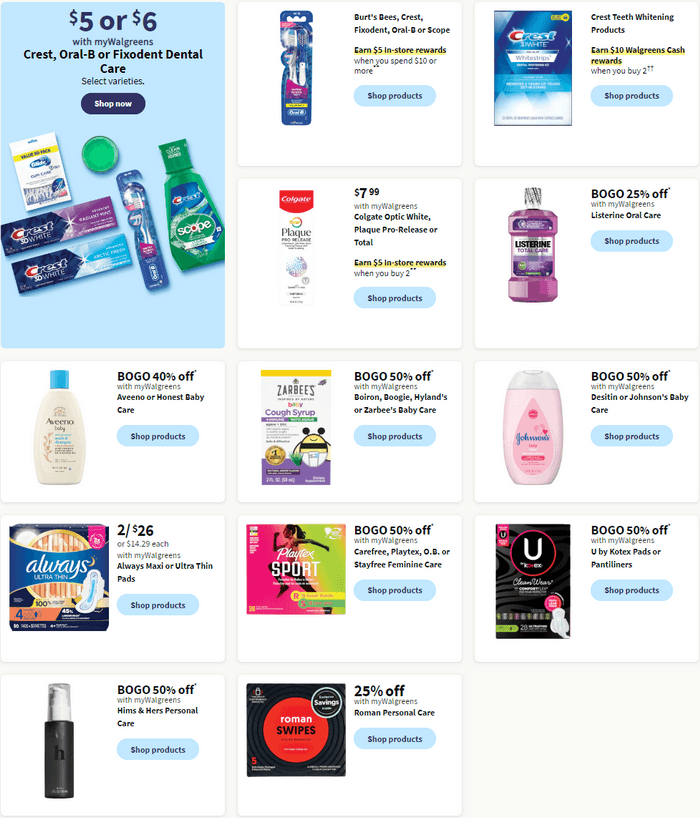Open the Zarbee's Cough Syrup product image
This screenshot has height=818, width=700.
[296, 427]
